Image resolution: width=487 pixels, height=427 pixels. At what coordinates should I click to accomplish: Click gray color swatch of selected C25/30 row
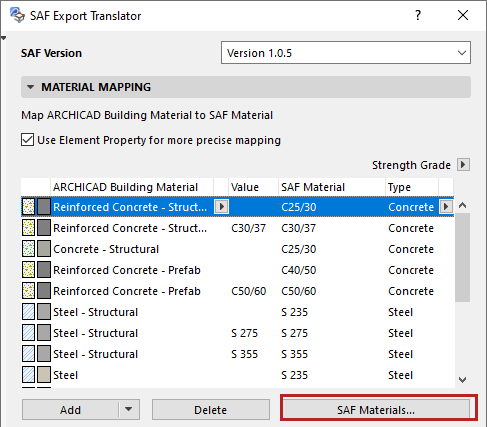pos(44,207)
